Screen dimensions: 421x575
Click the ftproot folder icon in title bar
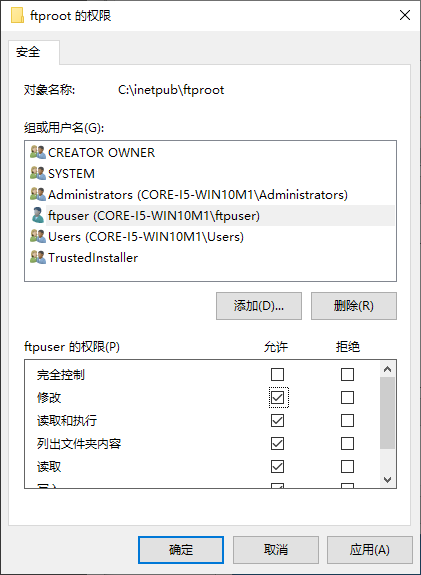[x=17, y=15]
